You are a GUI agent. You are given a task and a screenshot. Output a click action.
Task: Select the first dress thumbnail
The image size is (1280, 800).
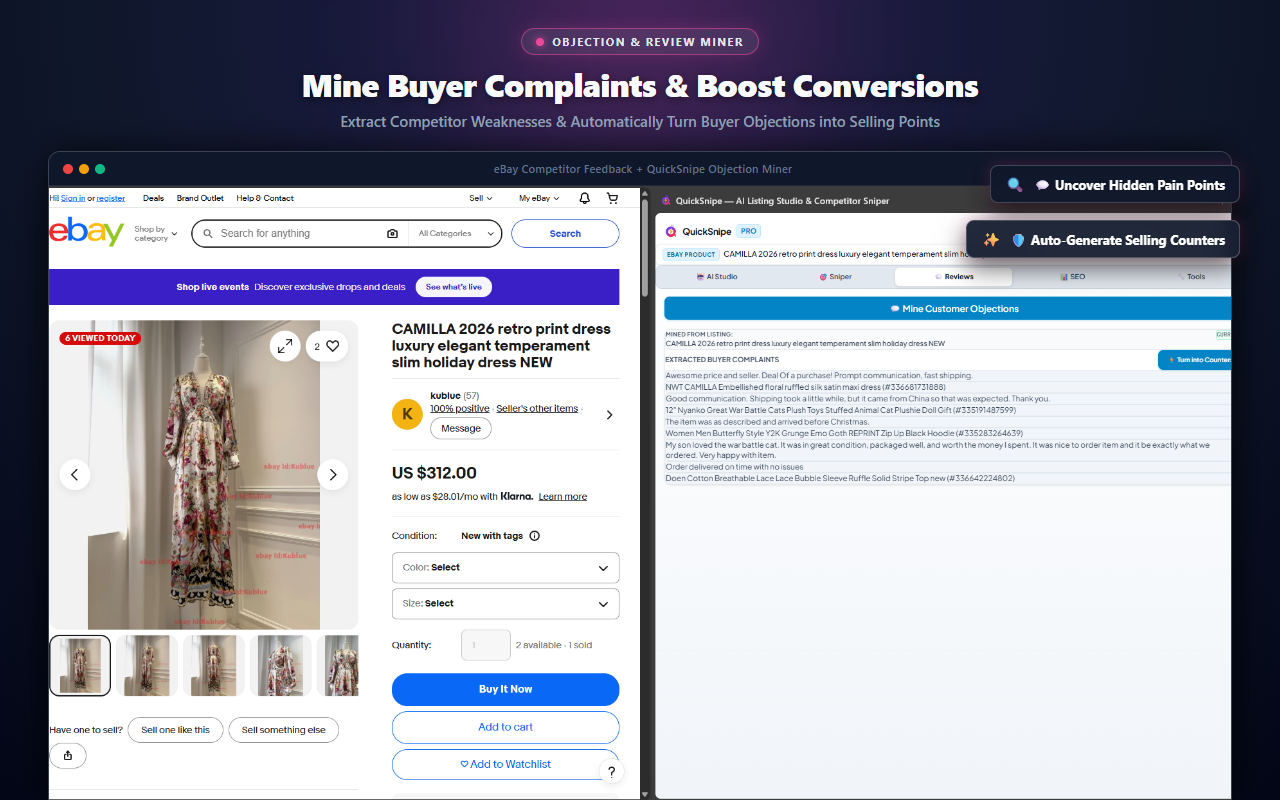[81, 665]
